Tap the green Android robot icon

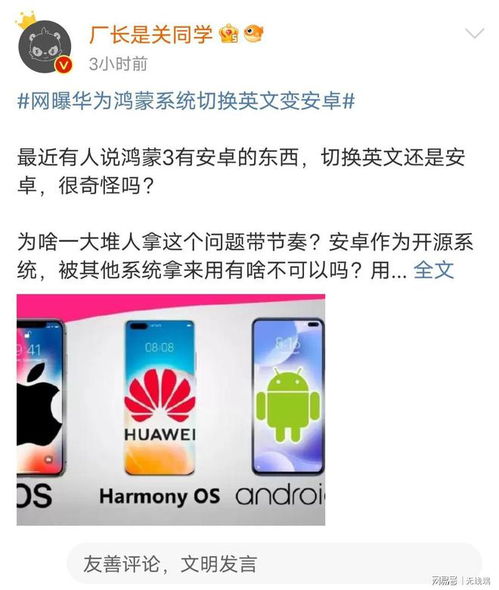(288, 405)
